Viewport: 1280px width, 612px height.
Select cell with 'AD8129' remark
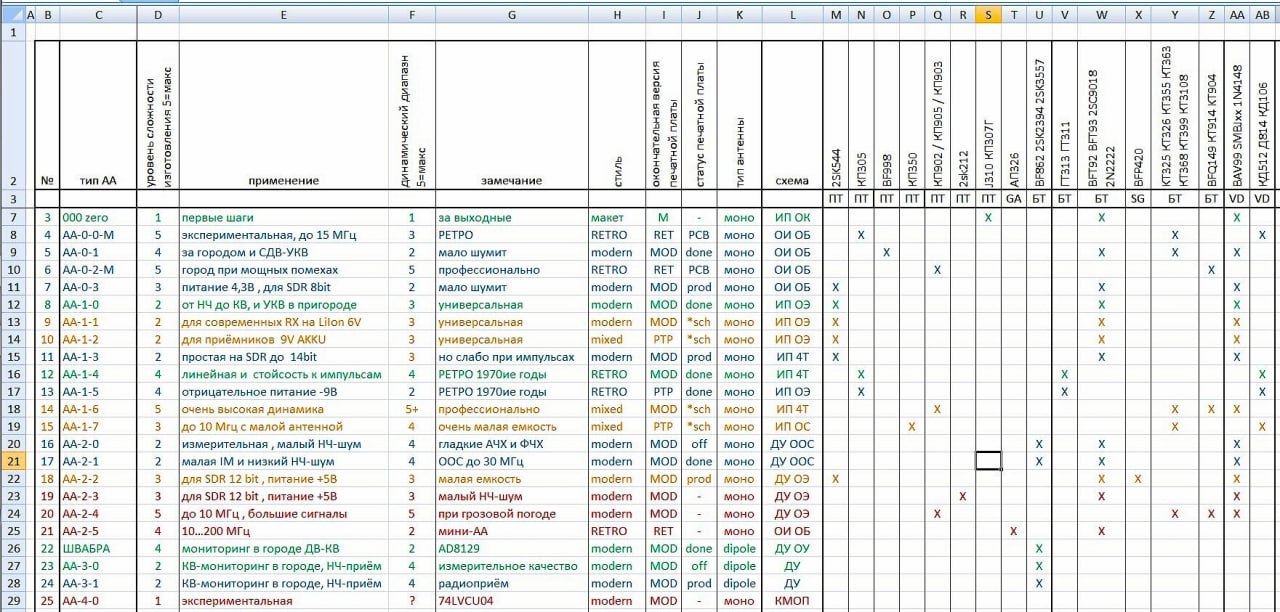510,548
